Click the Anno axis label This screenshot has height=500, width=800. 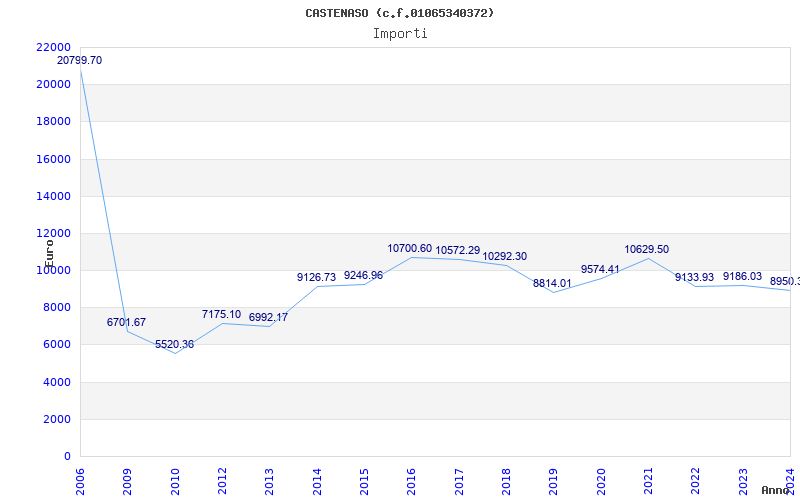[x=776, y=490]
